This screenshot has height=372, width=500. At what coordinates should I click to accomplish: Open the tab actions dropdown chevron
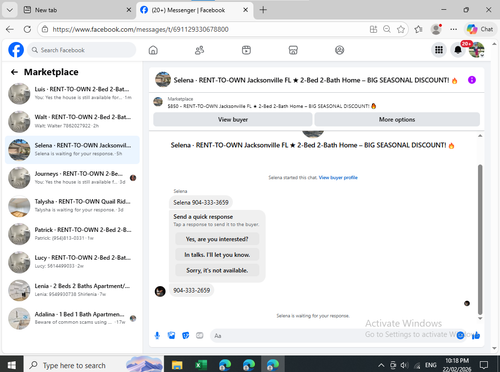(10, 10)
